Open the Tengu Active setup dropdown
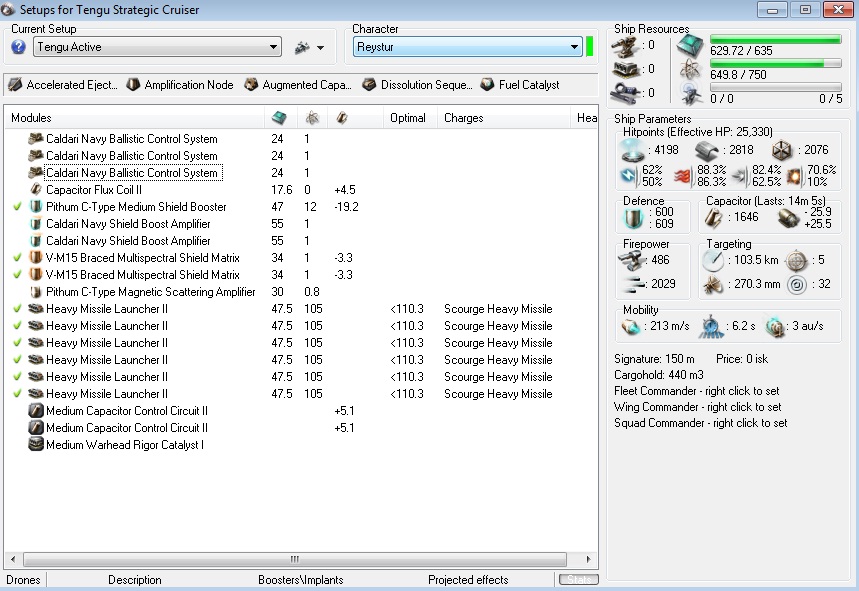Viewport: 859px width, 591px height. click(x=157, y=47)
